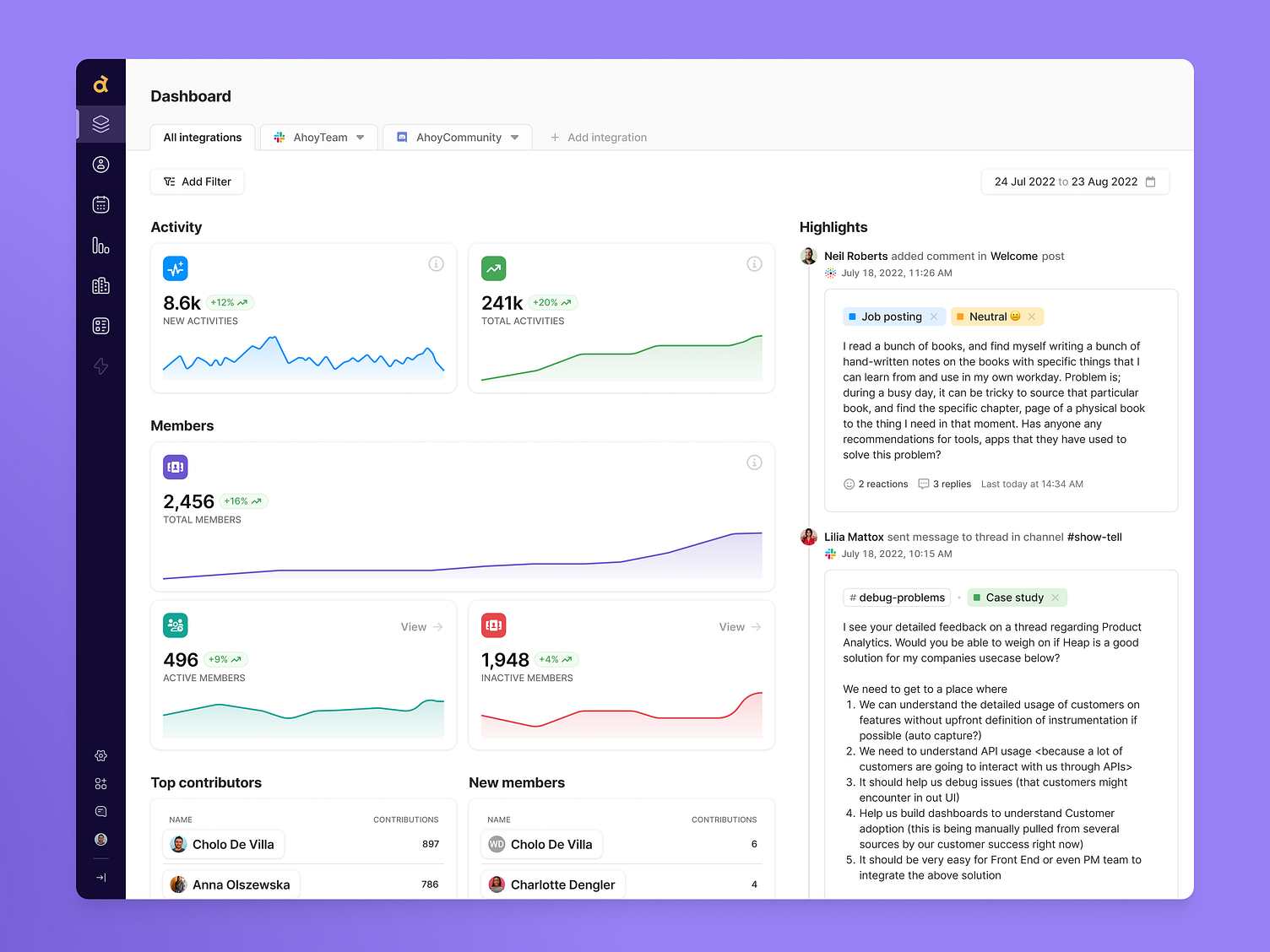This screenshot has width=1270, height=952.
Task: Click the add user icon near sidebar bottom
Action: tap(100, 783)
